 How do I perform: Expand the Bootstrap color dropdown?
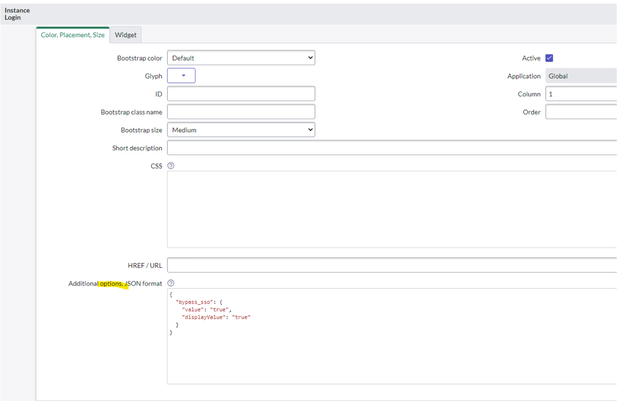pos(241,58)
